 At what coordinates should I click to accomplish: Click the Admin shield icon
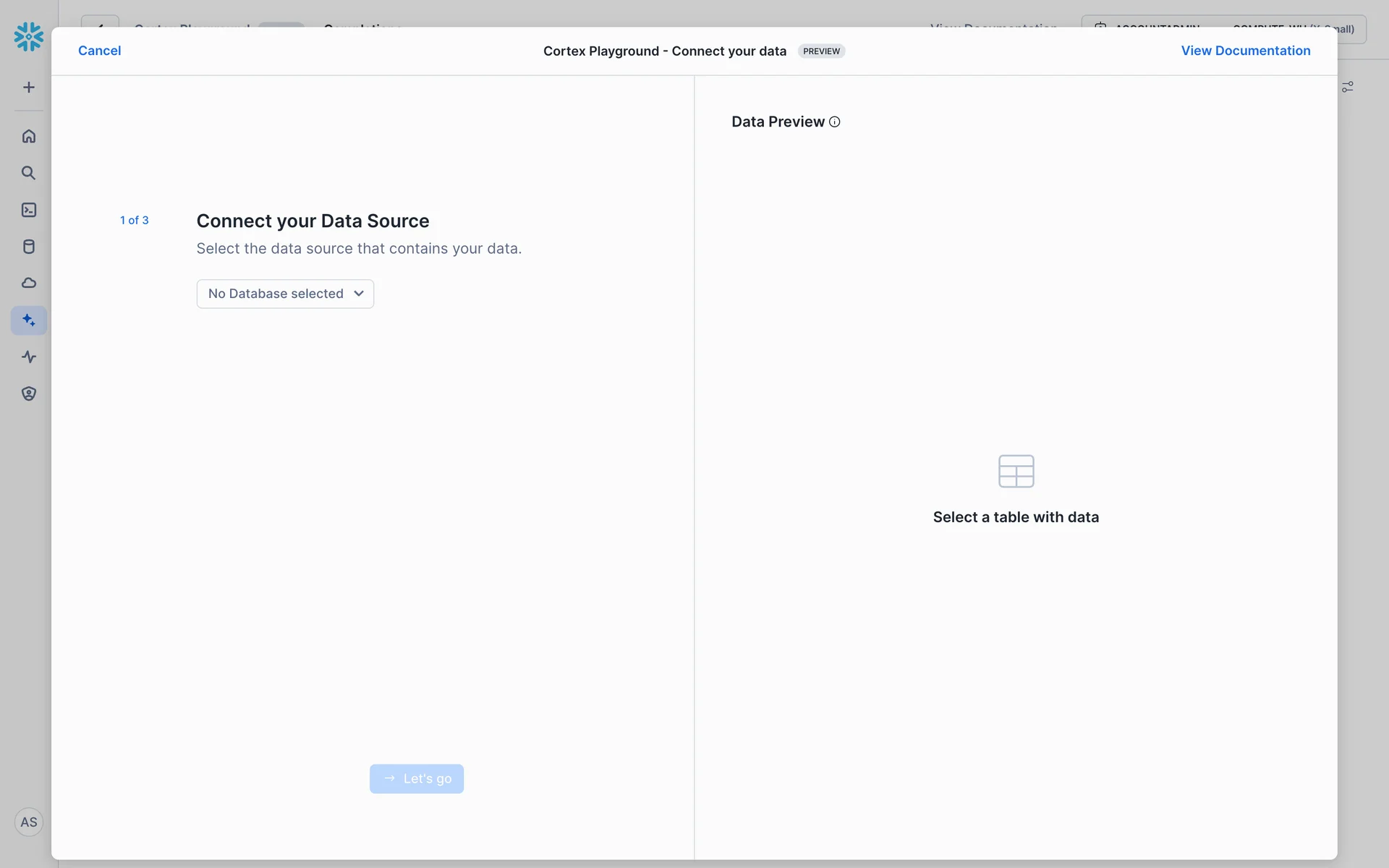coord(29,393)
